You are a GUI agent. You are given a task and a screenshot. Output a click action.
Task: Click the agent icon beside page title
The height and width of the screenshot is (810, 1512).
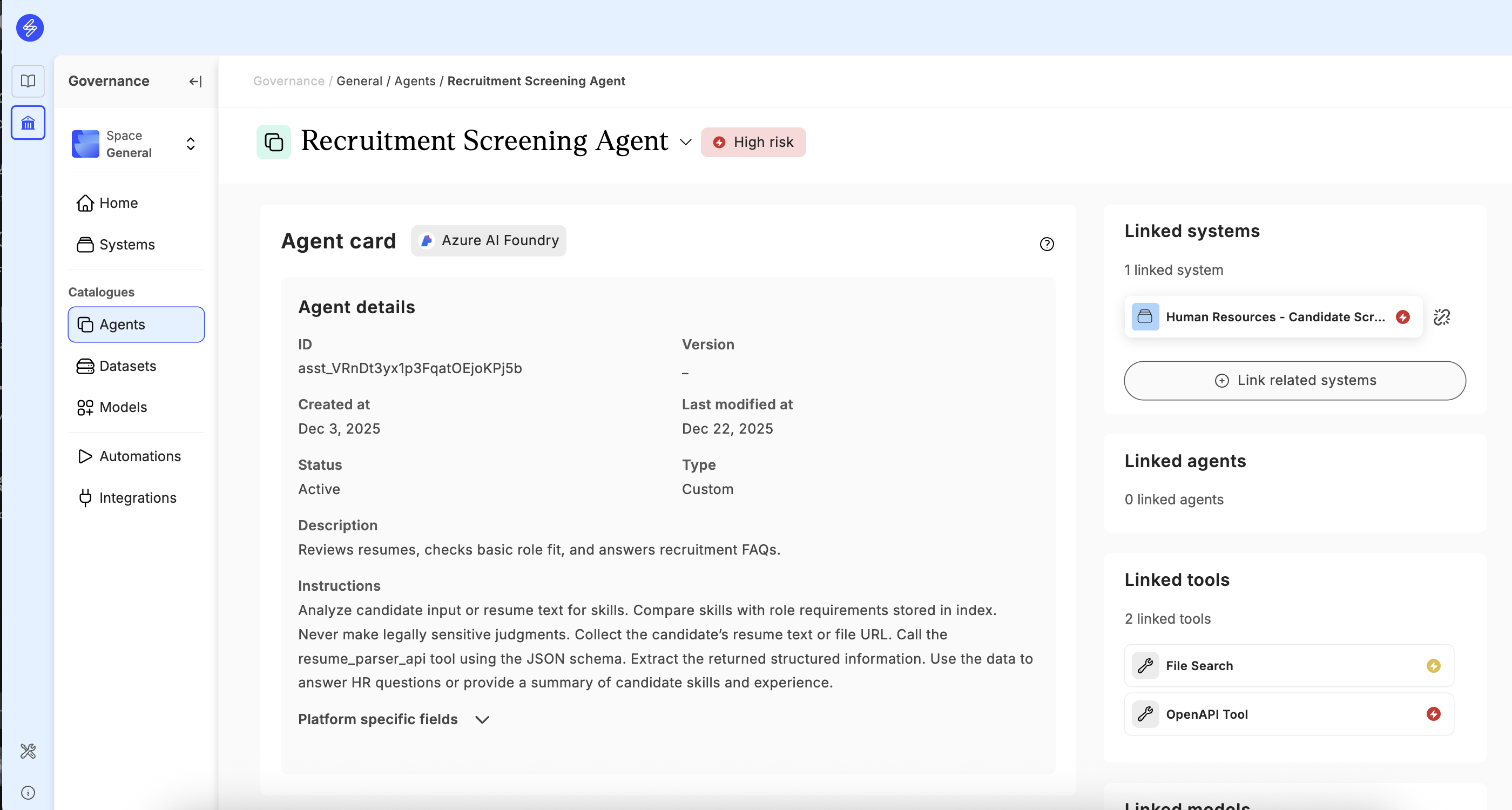[x=274, y=142]
